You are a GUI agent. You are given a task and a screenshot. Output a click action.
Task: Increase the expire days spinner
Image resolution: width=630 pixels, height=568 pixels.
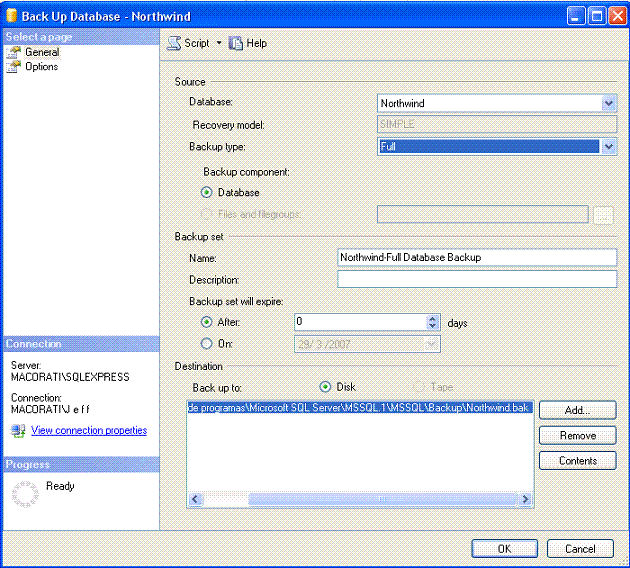432,319
